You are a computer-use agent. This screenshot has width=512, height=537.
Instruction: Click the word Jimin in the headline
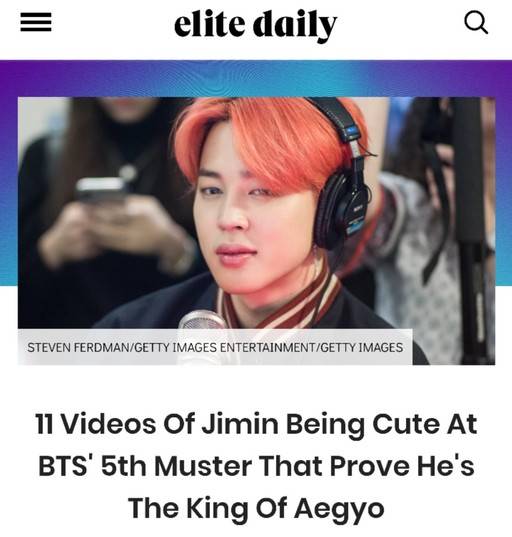(240, 424)
